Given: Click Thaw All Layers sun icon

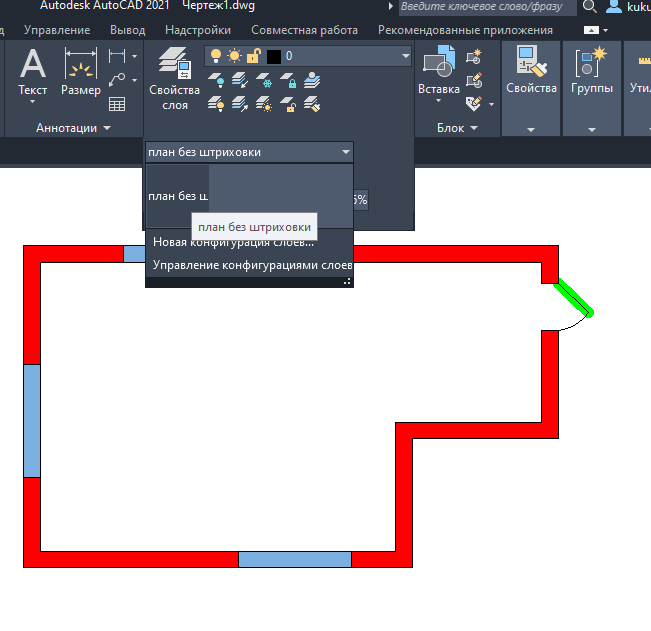Looking at the screenshot, I should coord(264,104).
